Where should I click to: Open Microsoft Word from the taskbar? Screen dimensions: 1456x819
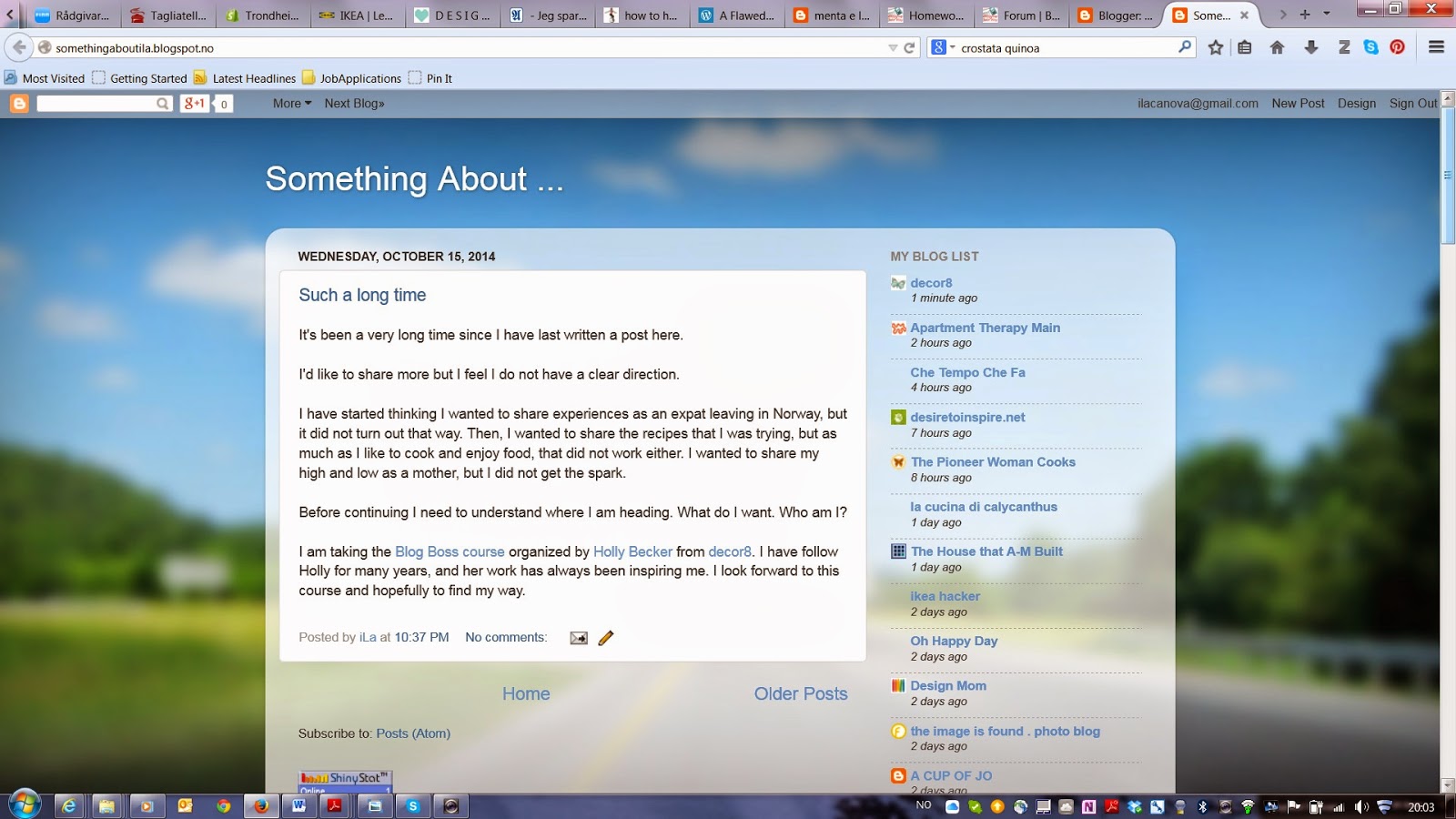pyautogui.click(x=298, y=806)
